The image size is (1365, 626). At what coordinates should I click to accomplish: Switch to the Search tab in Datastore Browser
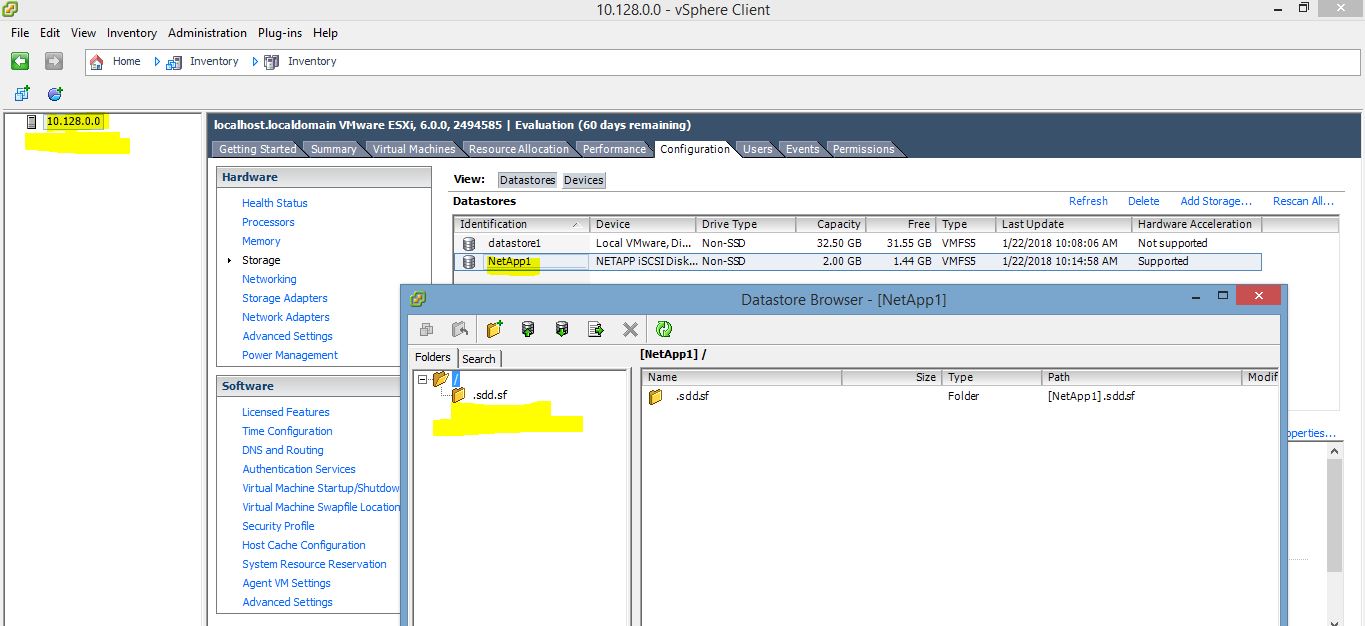(x=480, y=358)
